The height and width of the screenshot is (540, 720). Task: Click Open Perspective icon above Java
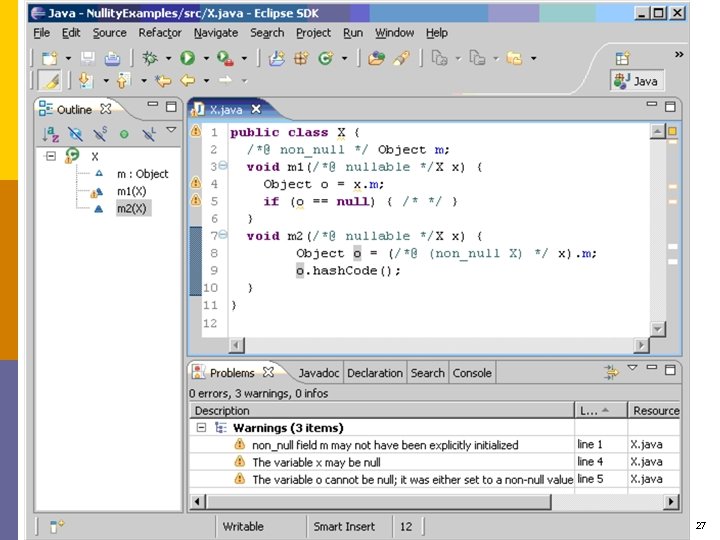tap(623, 59)
